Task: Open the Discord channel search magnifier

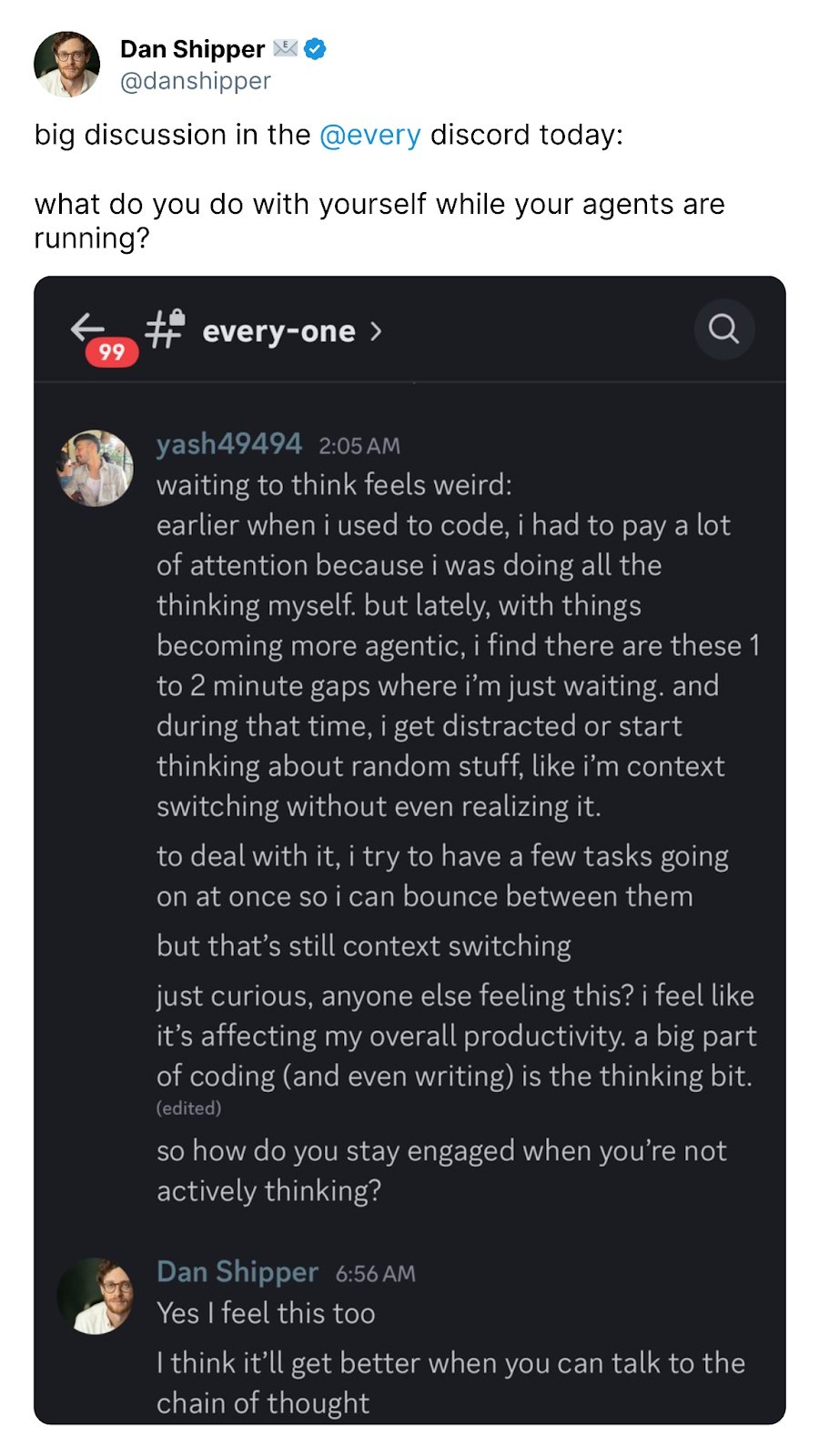Action: (723, 329)
